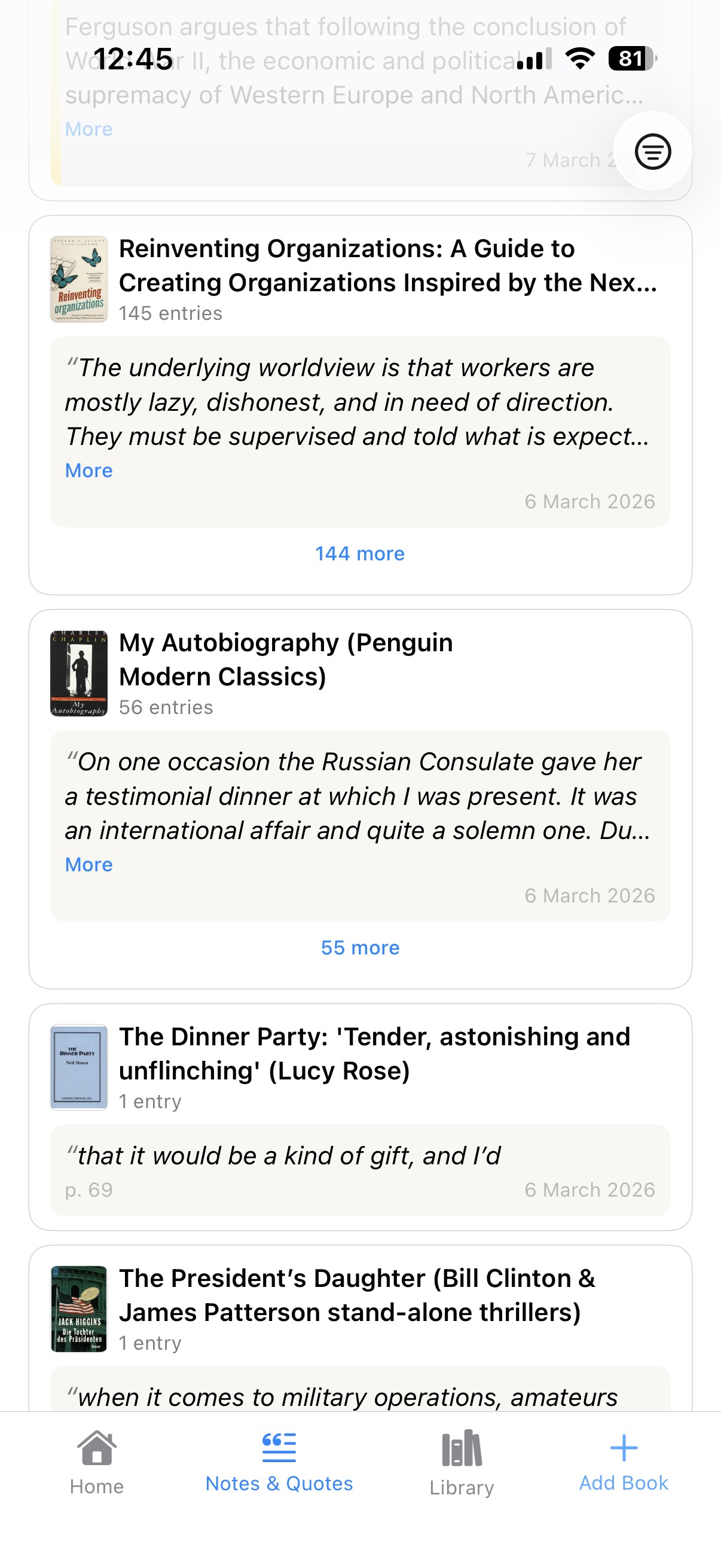Tap the Reinventing Organizations book cover

(79, 279)
